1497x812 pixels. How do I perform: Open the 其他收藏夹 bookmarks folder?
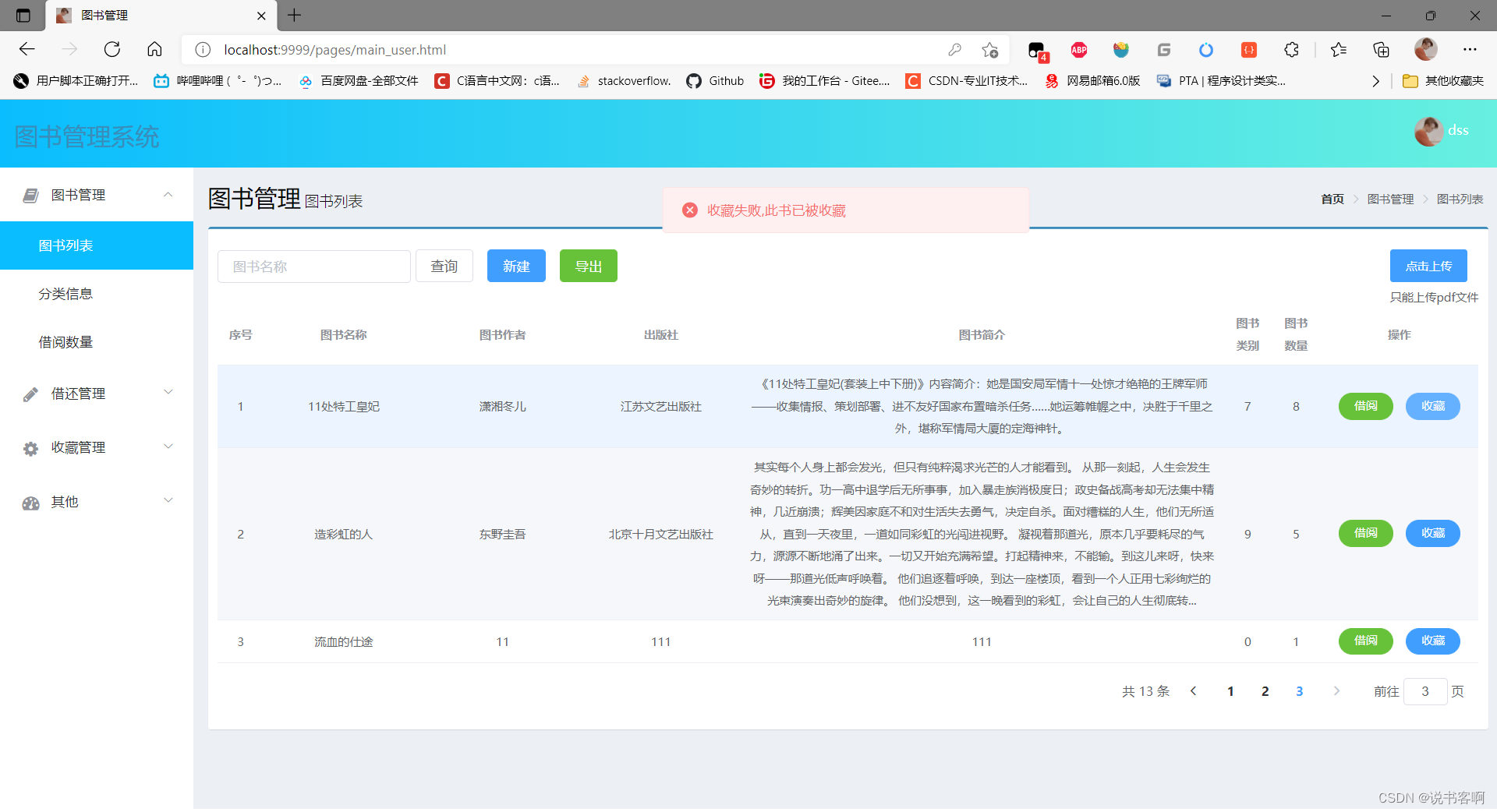tap(1443, 81)
